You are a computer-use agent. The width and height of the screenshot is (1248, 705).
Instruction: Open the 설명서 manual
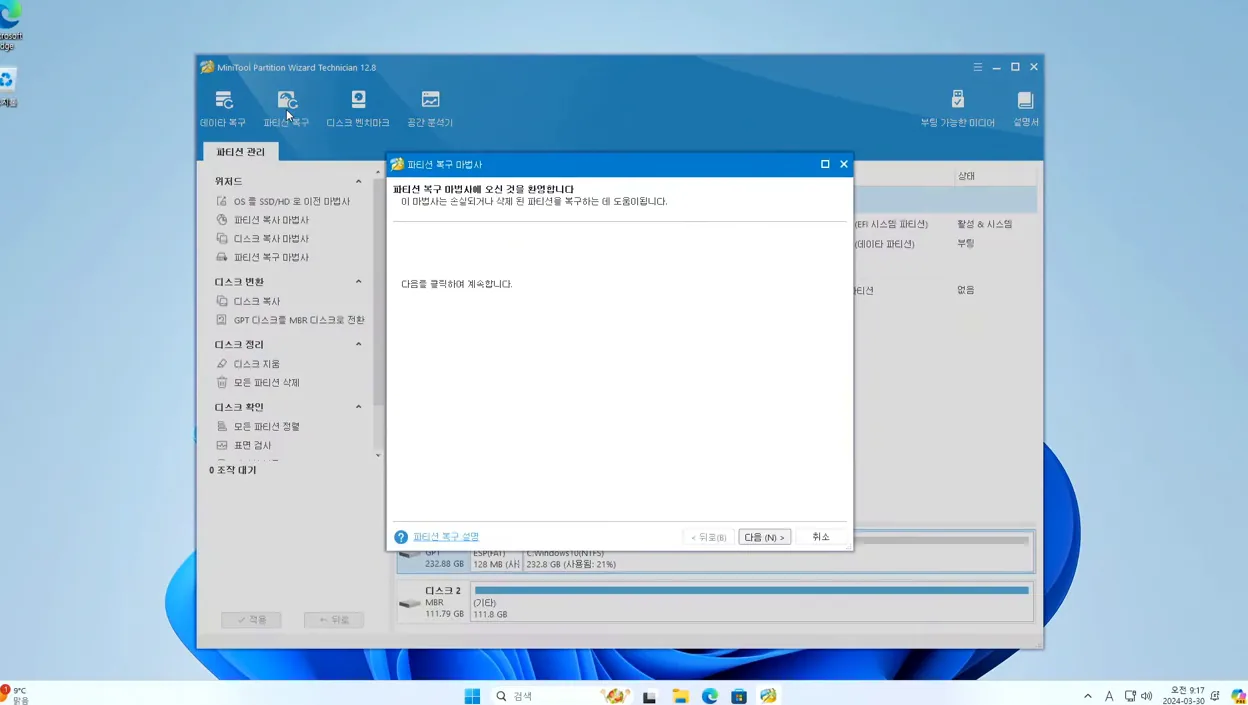(x=1026, y=108)
